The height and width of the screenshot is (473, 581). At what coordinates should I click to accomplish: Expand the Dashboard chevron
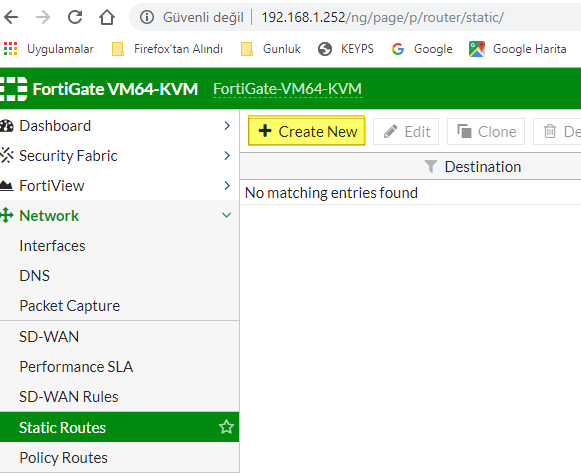pyautogui.click(x=227, y=126)
